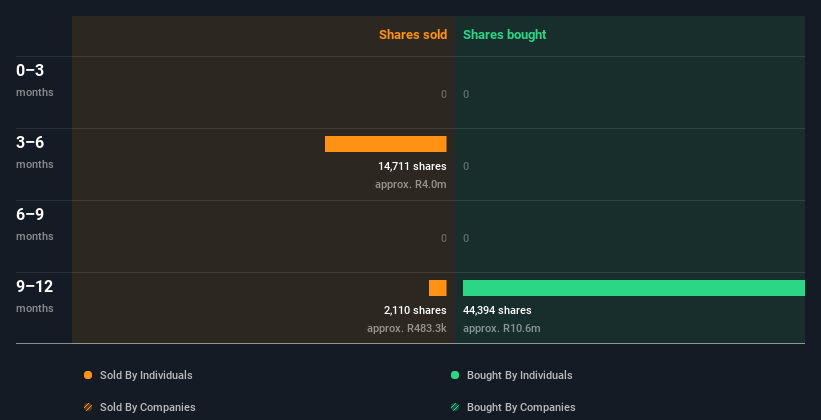Click the approx. R483.3k amount
The image size is (821, 420).
[x=407, y=328]
